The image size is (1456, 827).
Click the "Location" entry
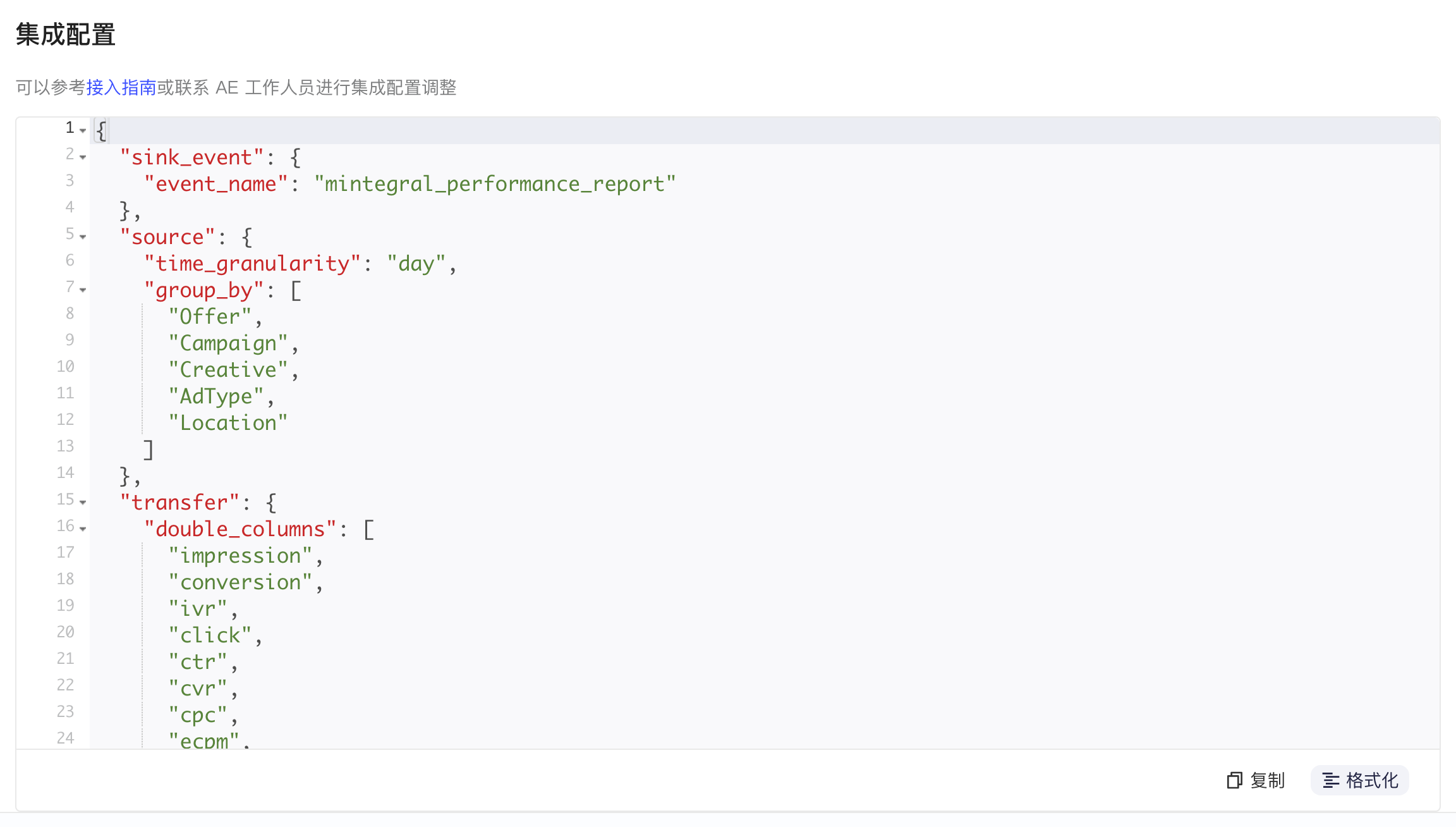(x=228, y=423)
